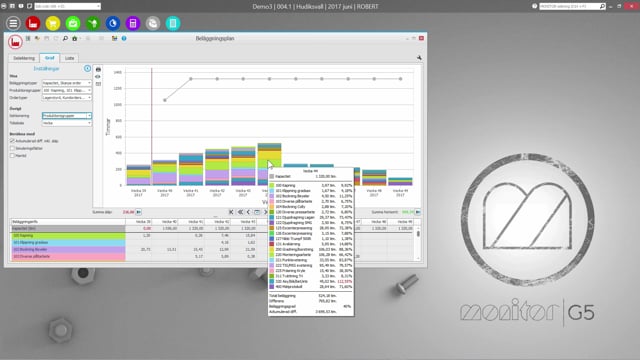Select the 100 Kapning green row

(x=68, y=236)
